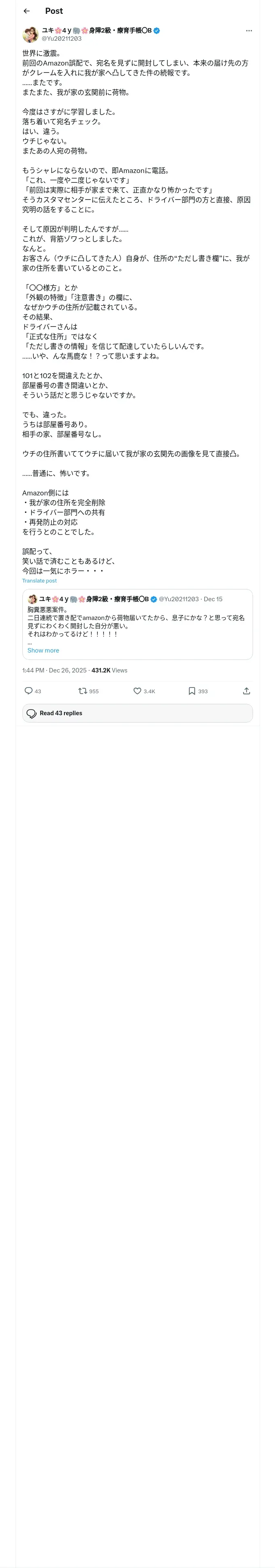Open the repost options icon
The height and width of the screenshot is (1568, 275).
pos(82,691)
